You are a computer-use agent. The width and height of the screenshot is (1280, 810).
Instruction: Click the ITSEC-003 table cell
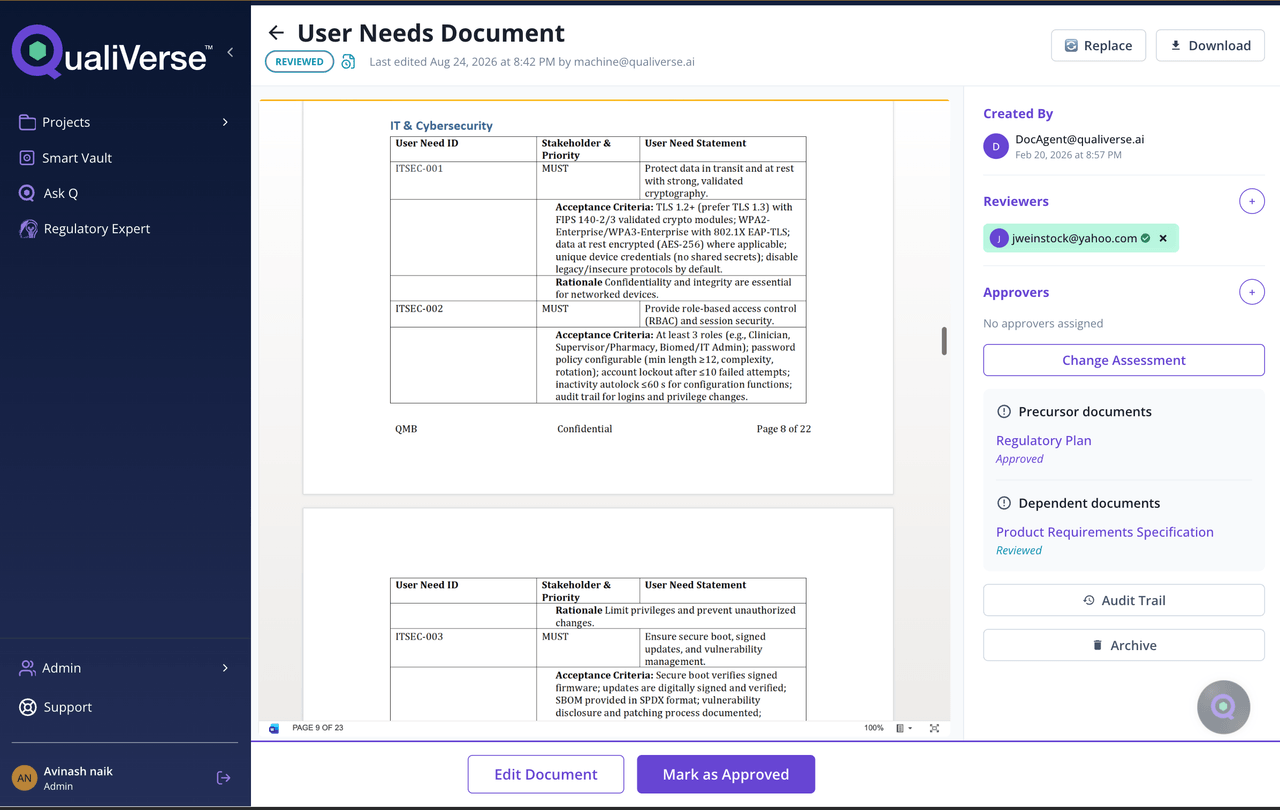[x=463, y=648]
